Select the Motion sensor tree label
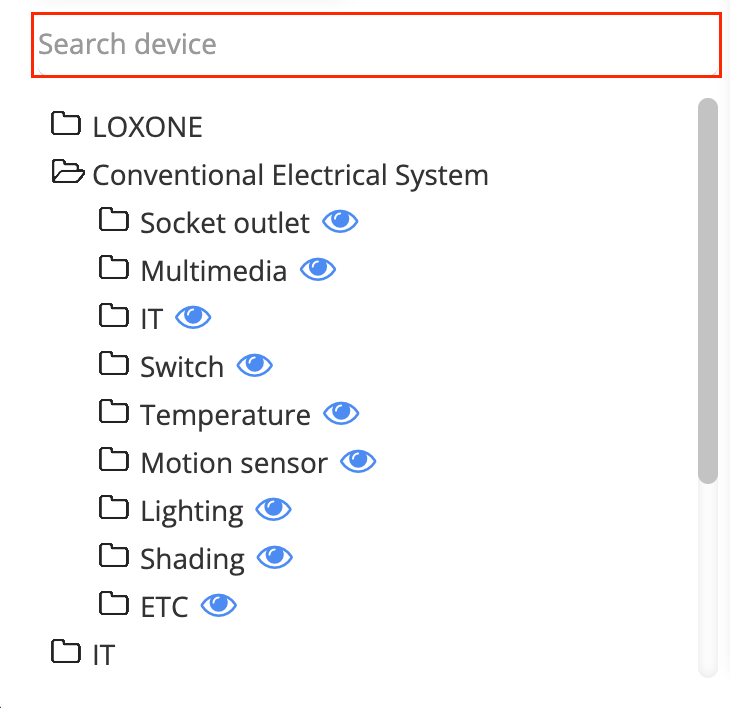730x708 pixels. coord(234,463)
